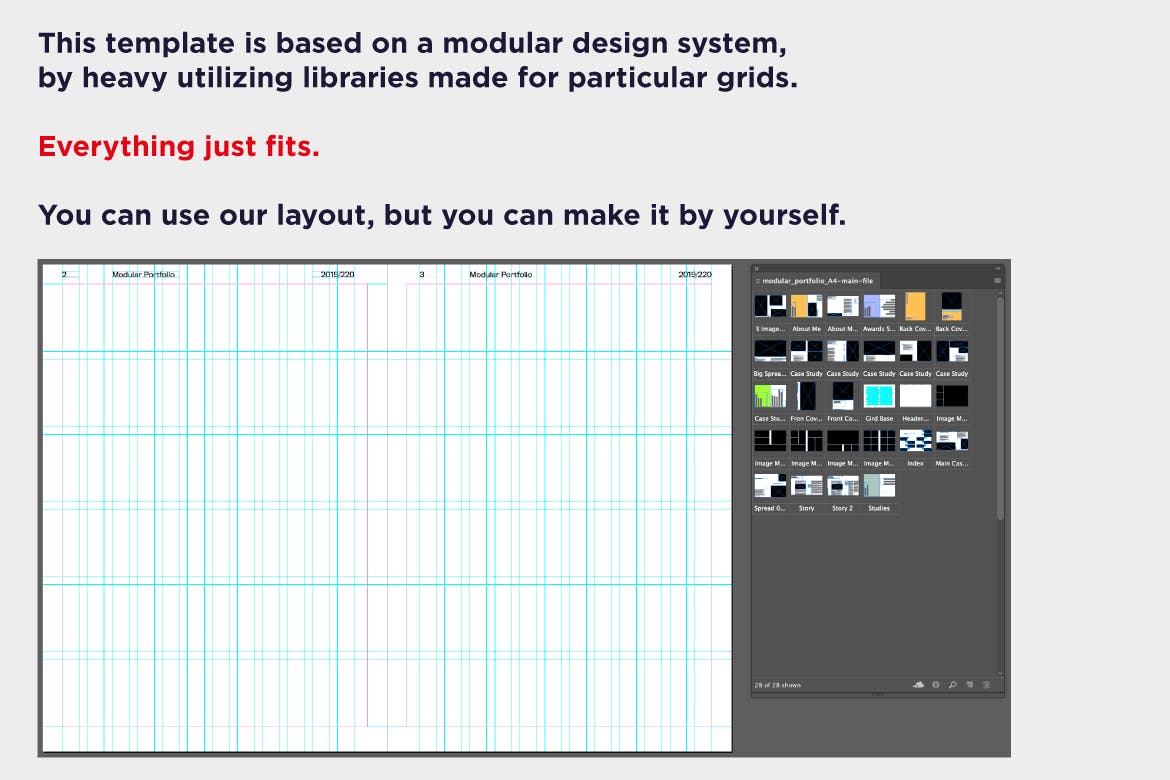Screen dimensions: 1170x780
Task: Select the 3 Image... library item
Action: click(x=770, y=306)
